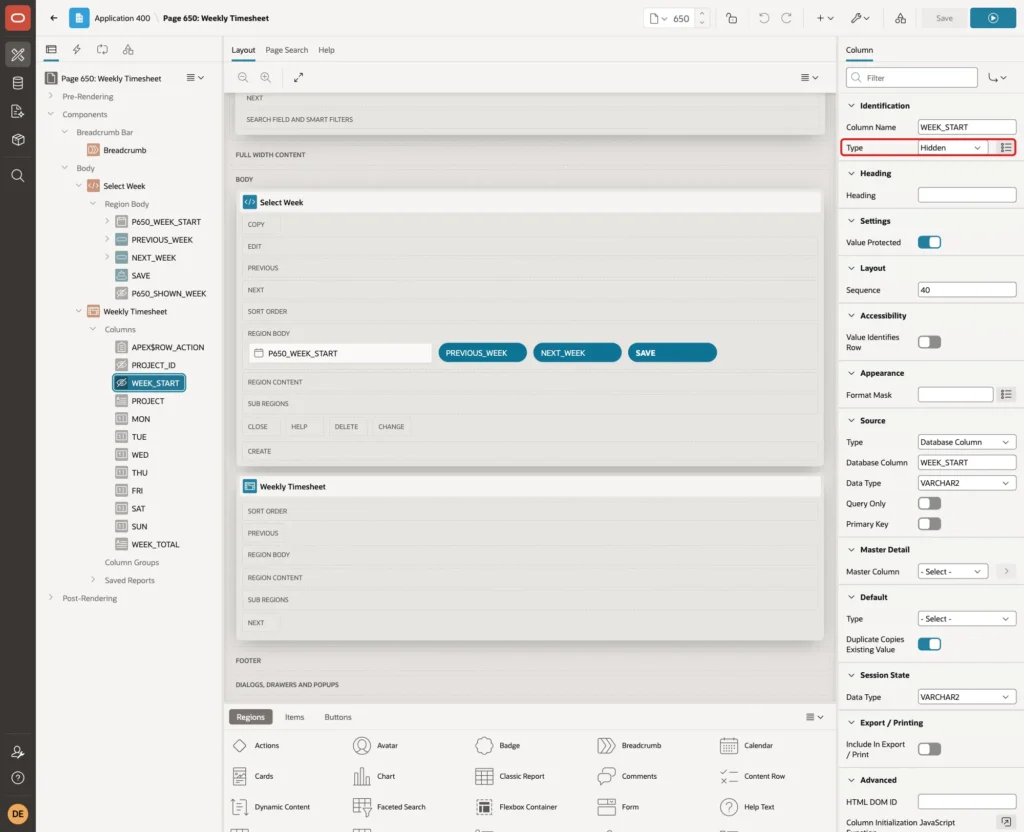The height and width of the screenshot is (832, 1024).
Task: Open Team Development icon in sidebar
Action: pyautogui.click(x=18, y=111)
